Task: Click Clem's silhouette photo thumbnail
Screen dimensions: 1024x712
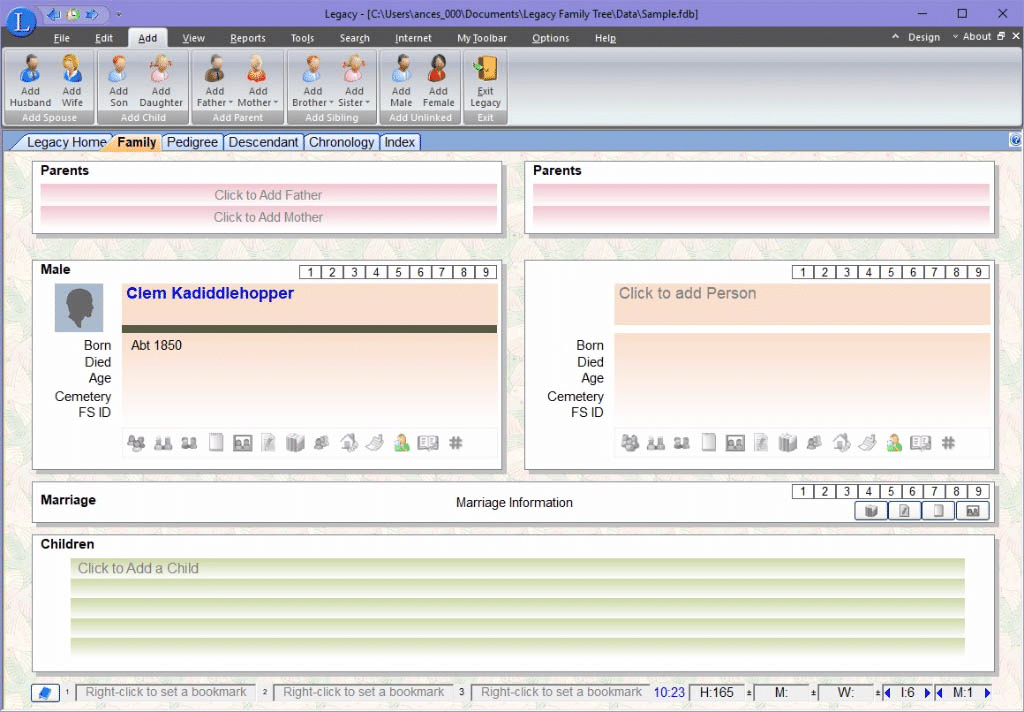Action: (79, 308)
